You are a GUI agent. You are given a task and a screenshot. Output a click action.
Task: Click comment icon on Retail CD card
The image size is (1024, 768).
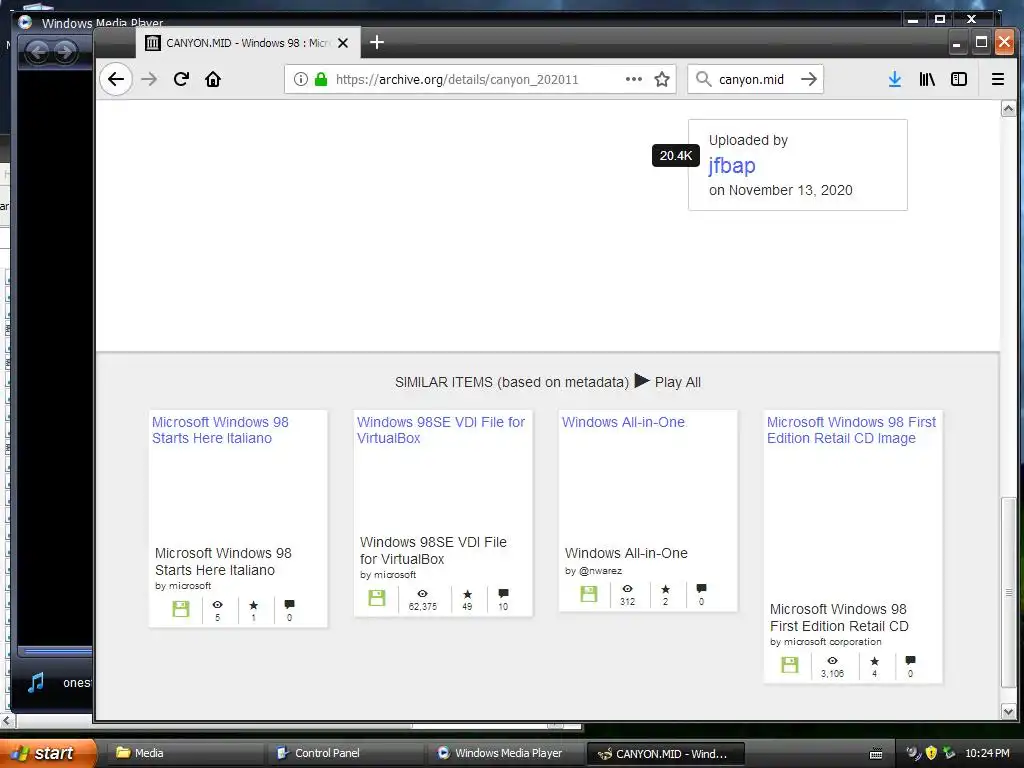click(x=910, y=661)
